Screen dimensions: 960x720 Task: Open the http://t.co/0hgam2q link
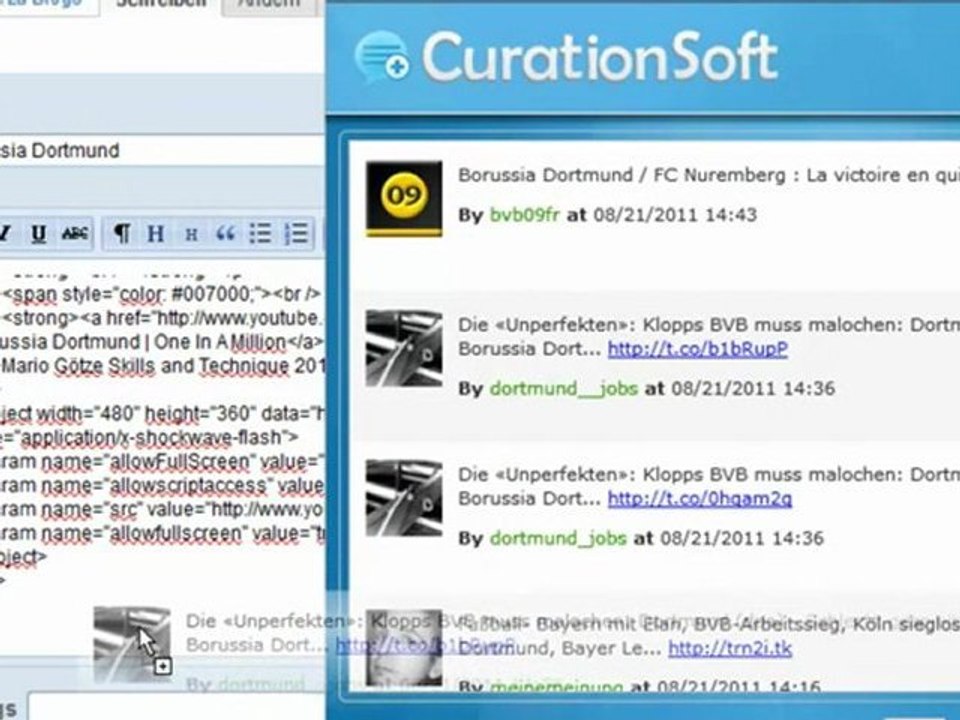click(x=700, y=499)
